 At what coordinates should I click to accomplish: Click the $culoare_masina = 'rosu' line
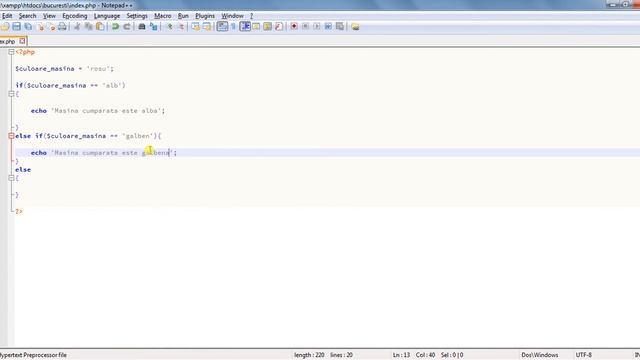[64, 69]
